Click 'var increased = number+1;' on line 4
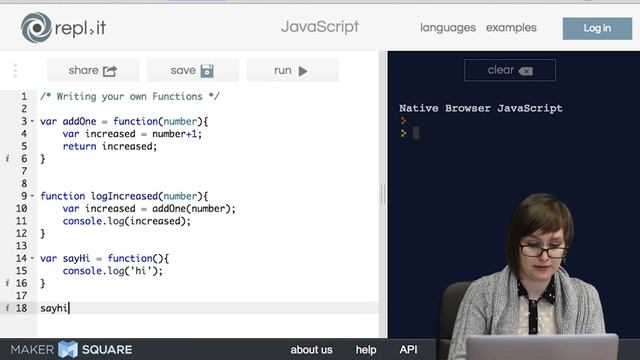The image size is (640, 360). pos(132,134)
